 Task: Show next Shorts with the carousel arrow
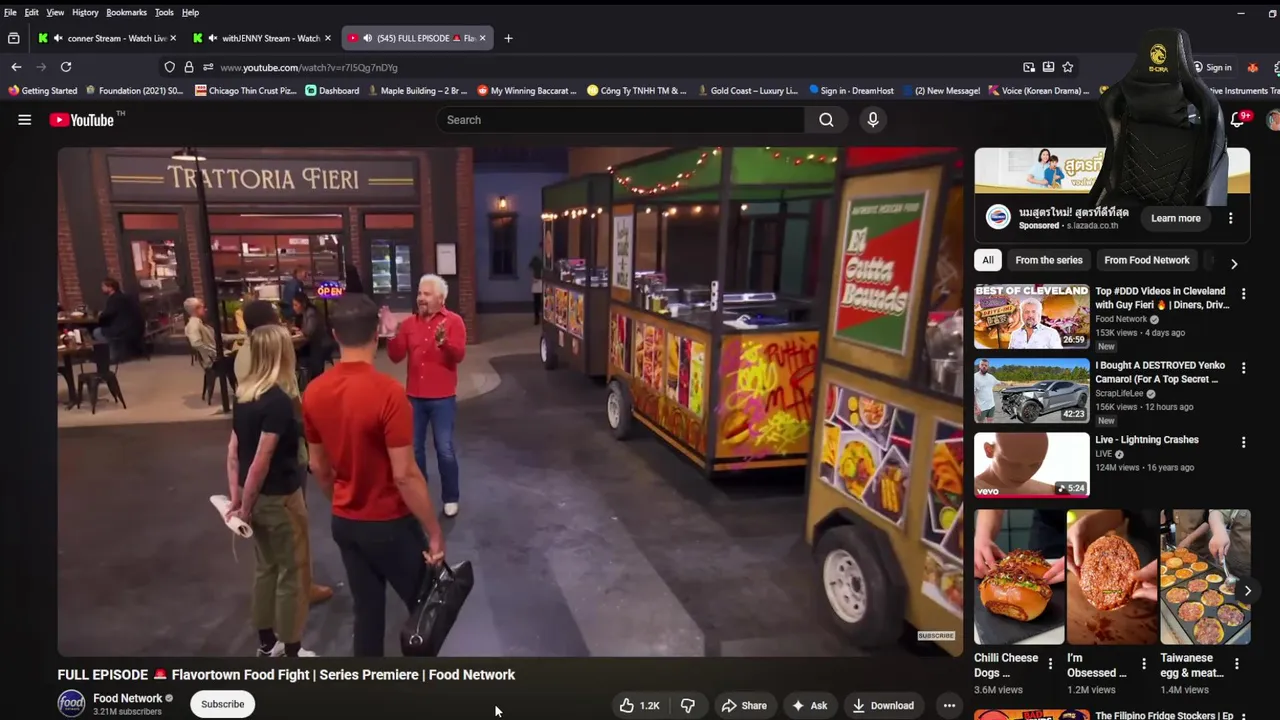[x=1247, y=591]
